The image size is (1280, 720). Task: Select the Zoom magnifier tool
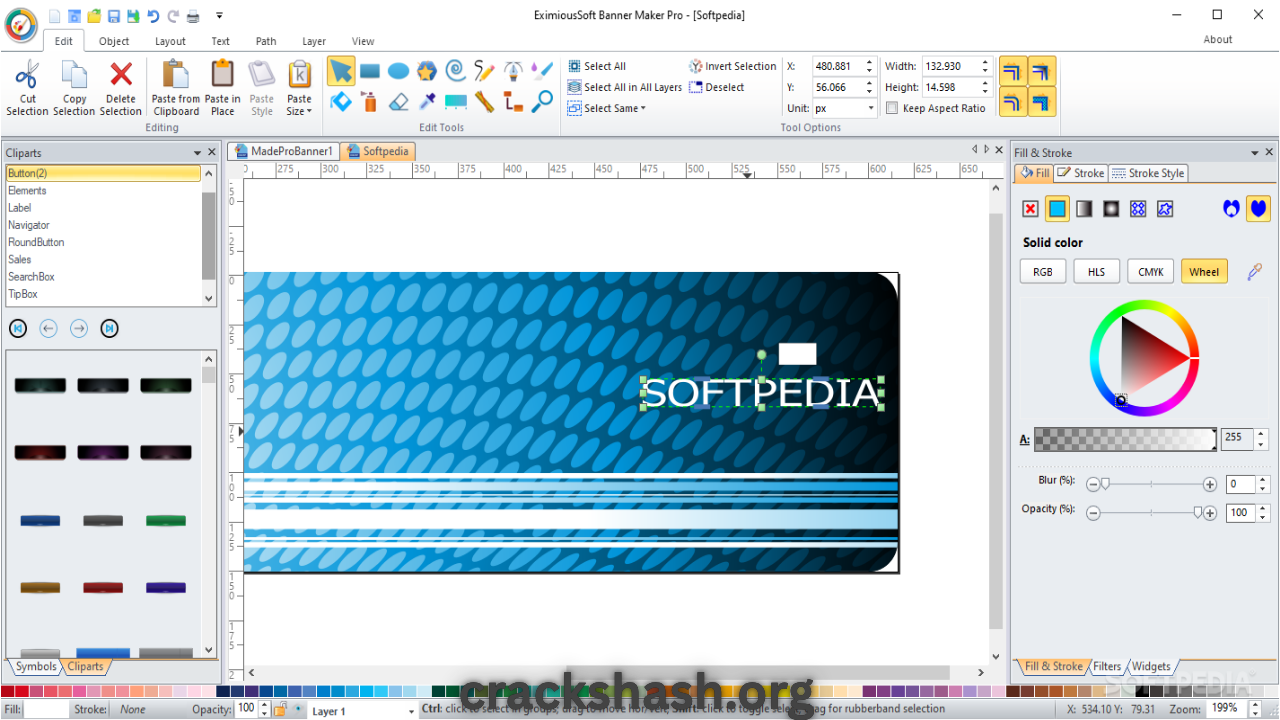pos(542,101)
